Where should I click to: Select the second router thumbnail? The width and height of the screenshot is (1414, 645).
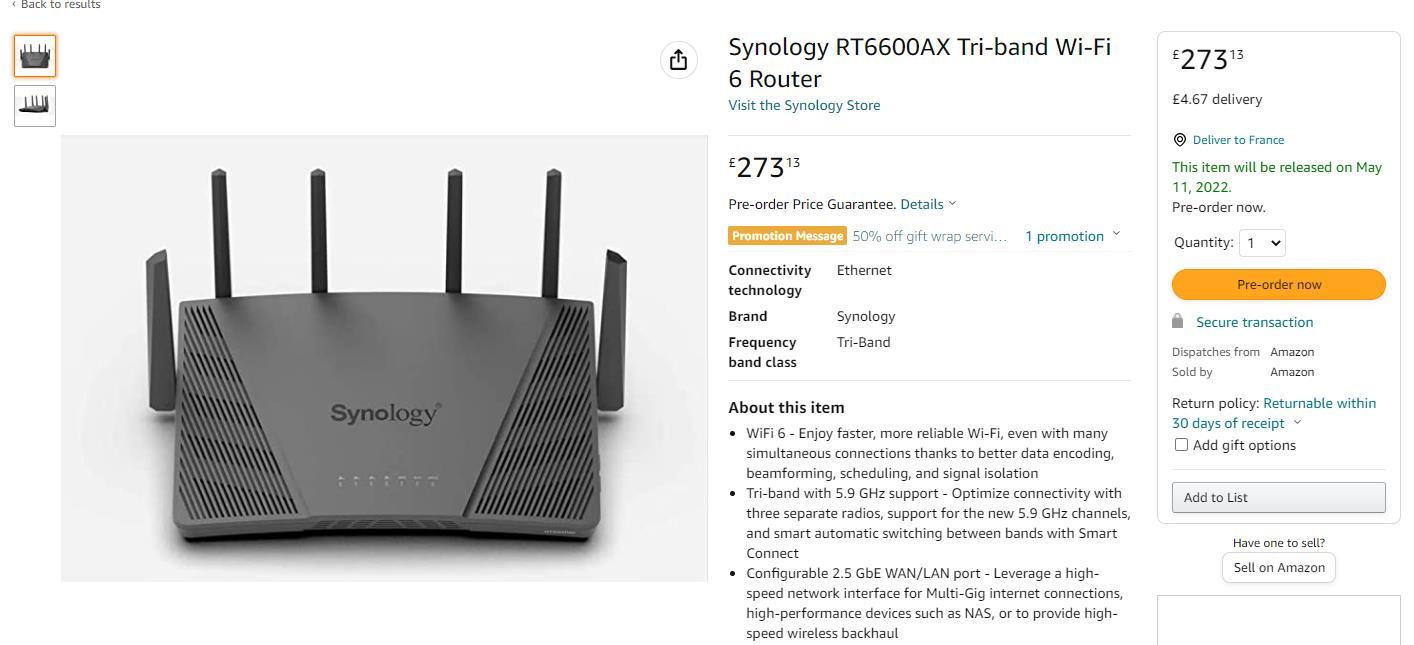35,105
